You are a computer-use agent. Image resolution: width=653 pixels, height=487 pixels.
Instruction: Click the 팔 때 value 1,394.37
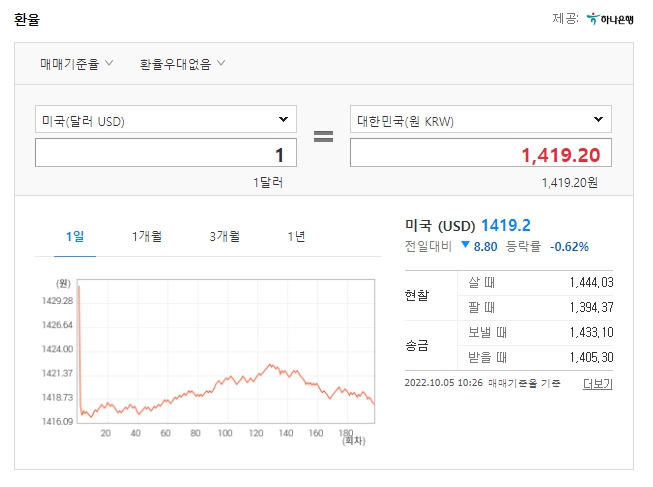point(591,307)
